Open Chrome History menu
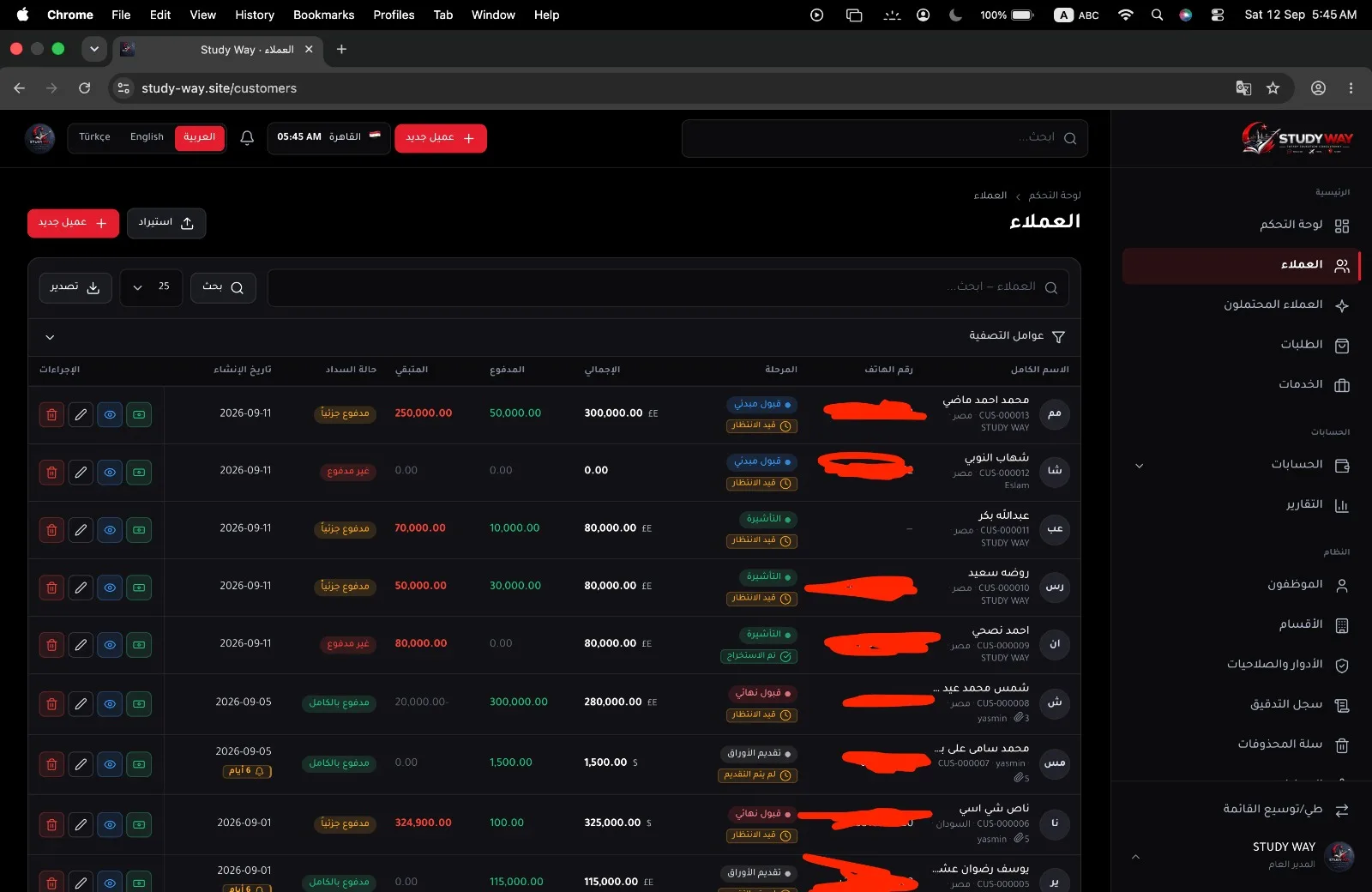The image size is (1372, 892). (255, 15)
